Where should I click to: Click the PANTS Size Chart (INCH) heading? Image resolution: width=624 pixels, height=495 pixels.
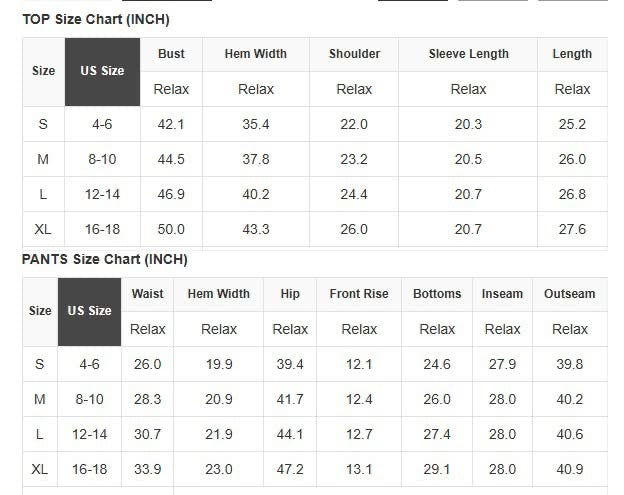pyautogui.click(x=105, y=260)
